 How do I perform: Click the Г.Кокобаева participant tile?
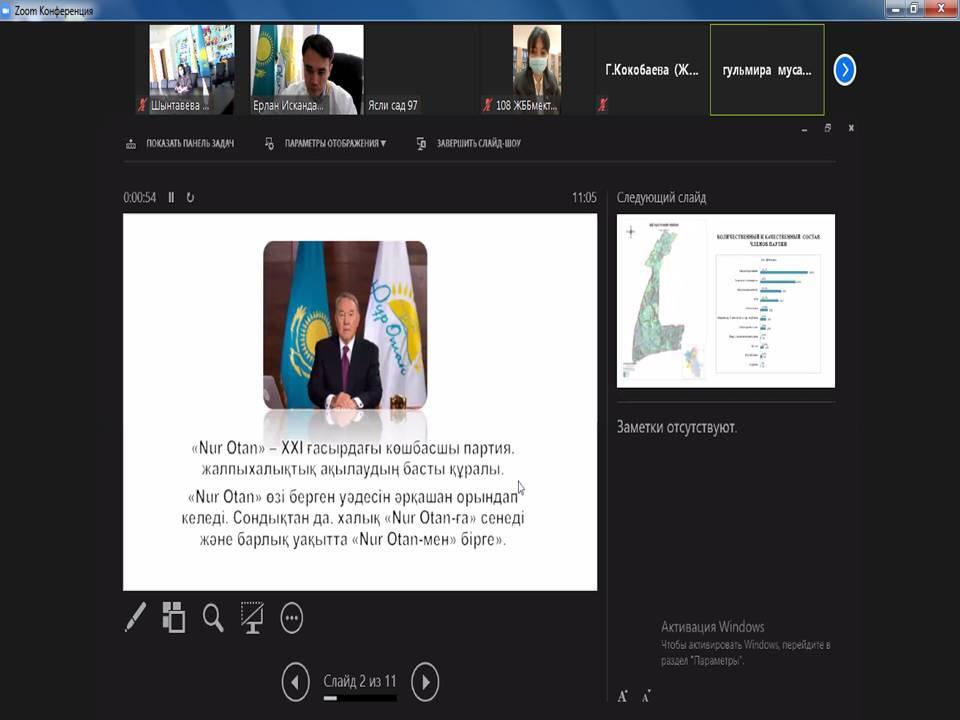(x=651, y=70)
